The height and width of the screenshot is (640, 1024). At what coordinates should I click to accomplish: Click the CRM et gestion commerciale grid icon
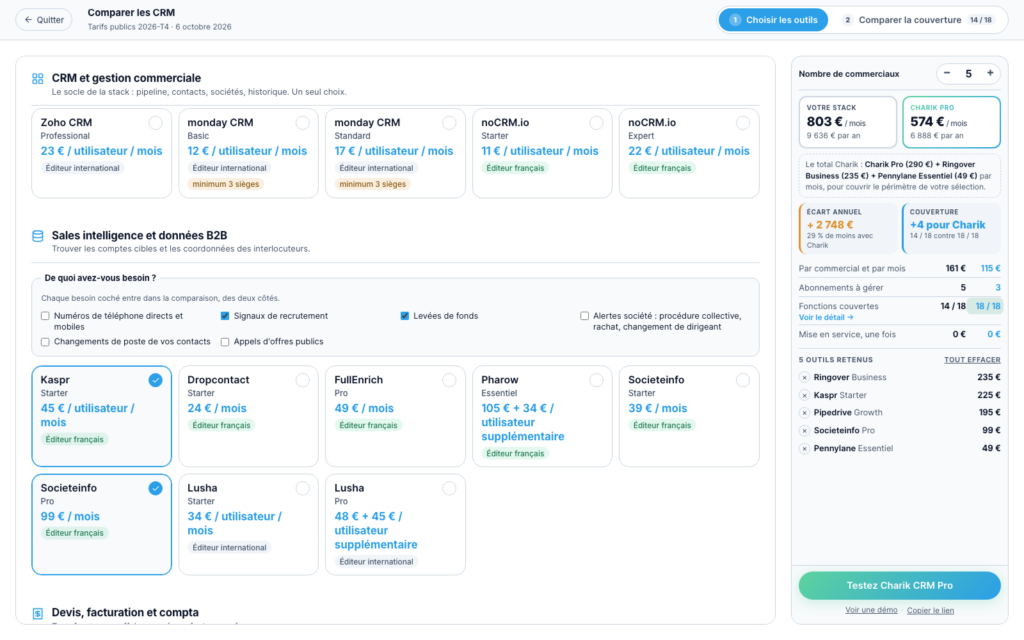38,78
